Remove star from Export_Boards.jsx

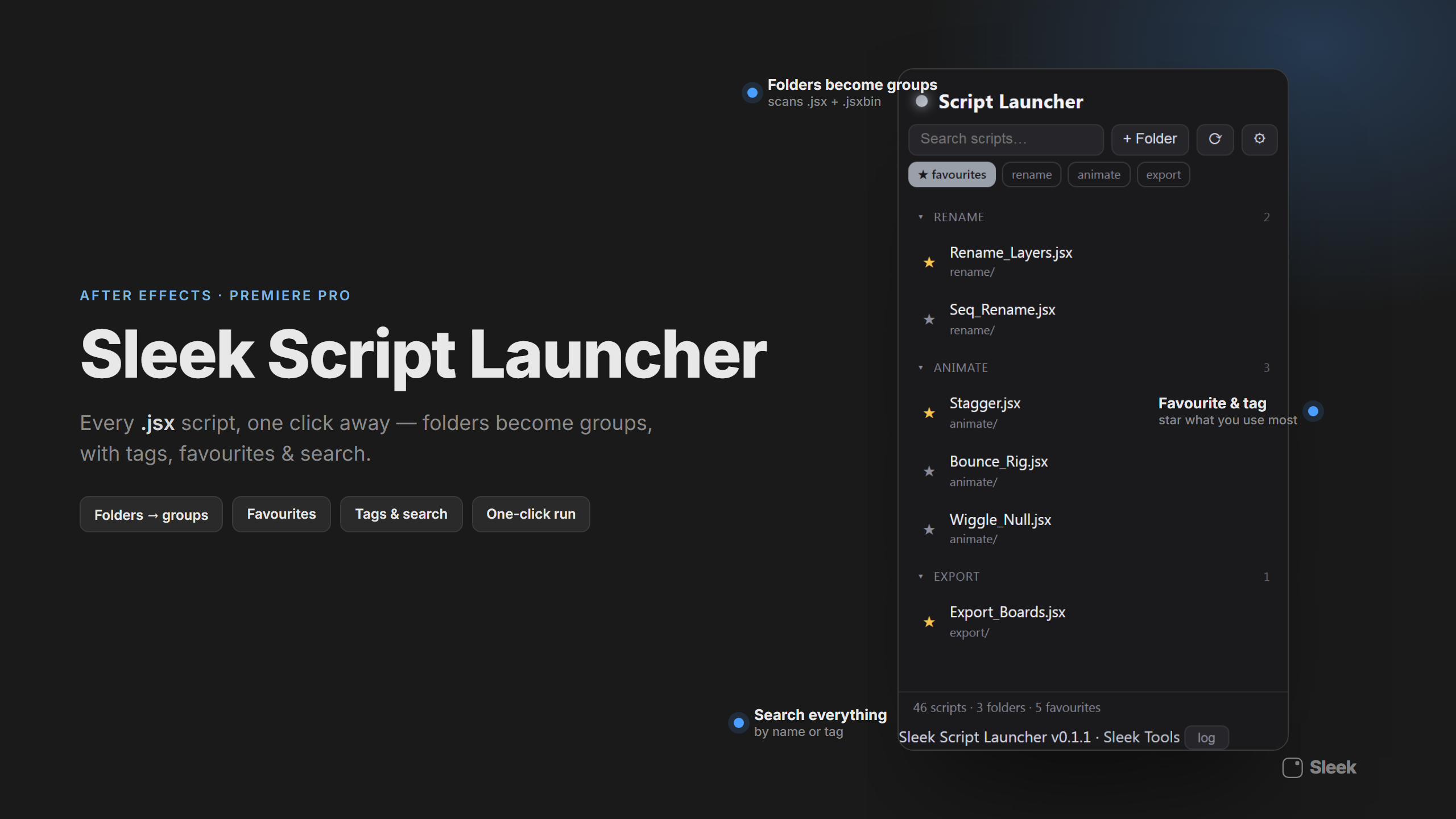929,622
